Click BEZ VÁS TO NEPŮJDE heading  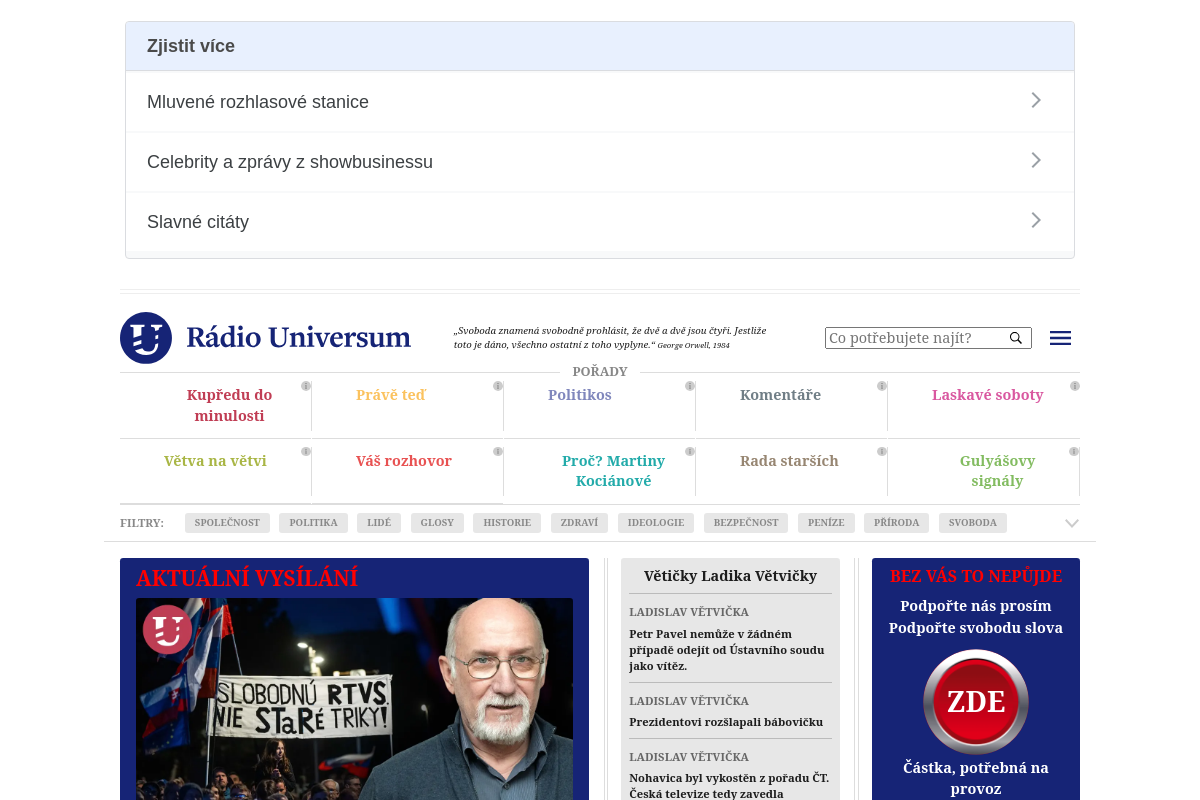(x=976, y=576)
